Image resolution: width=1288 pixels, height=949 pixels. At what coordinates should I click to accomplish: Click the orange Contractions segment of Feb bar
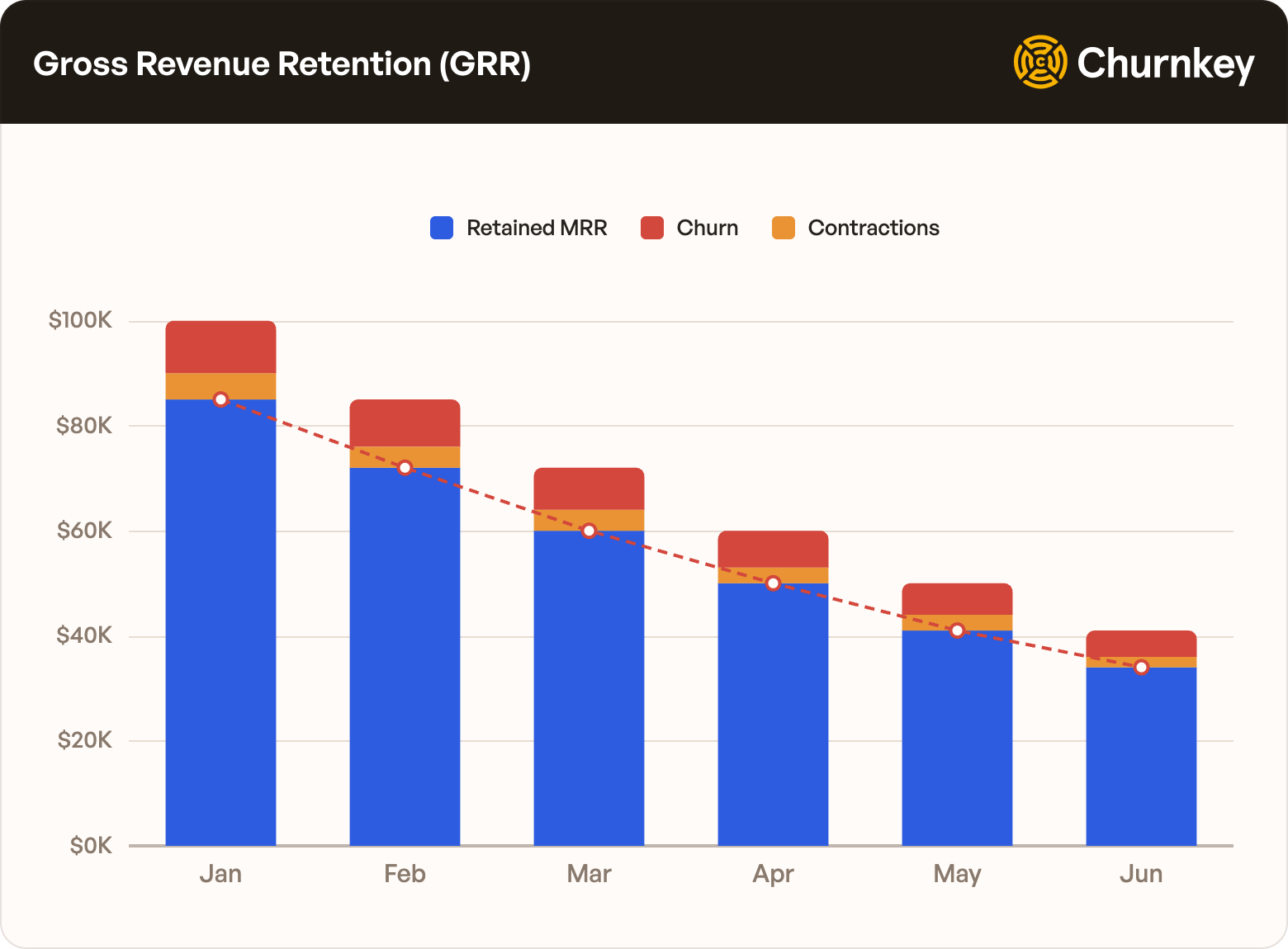click(405, 456)
